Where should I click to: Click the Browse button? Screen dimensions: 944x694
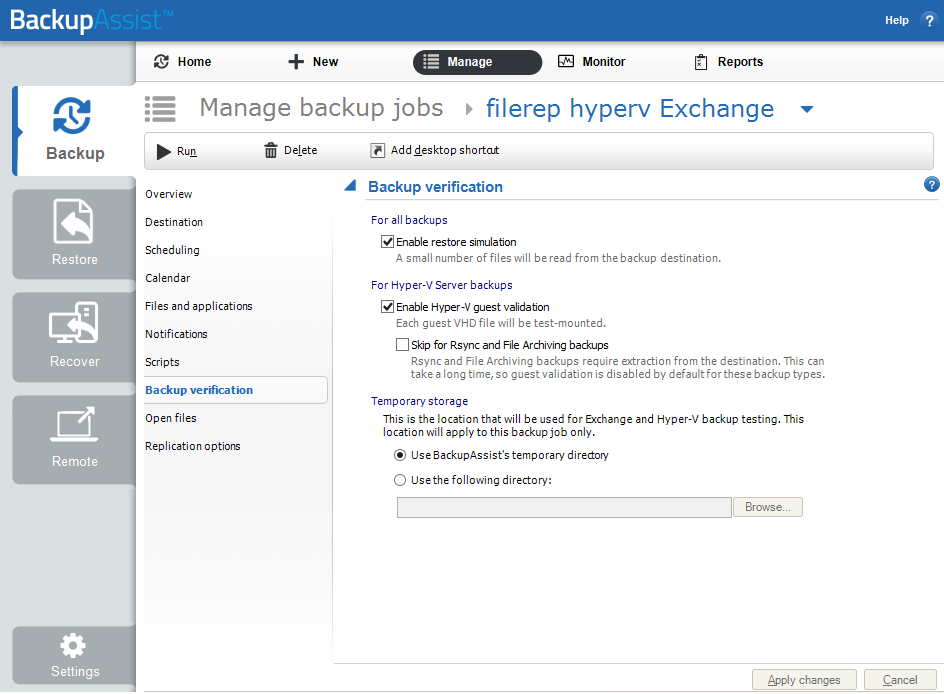tap(768, 507)
